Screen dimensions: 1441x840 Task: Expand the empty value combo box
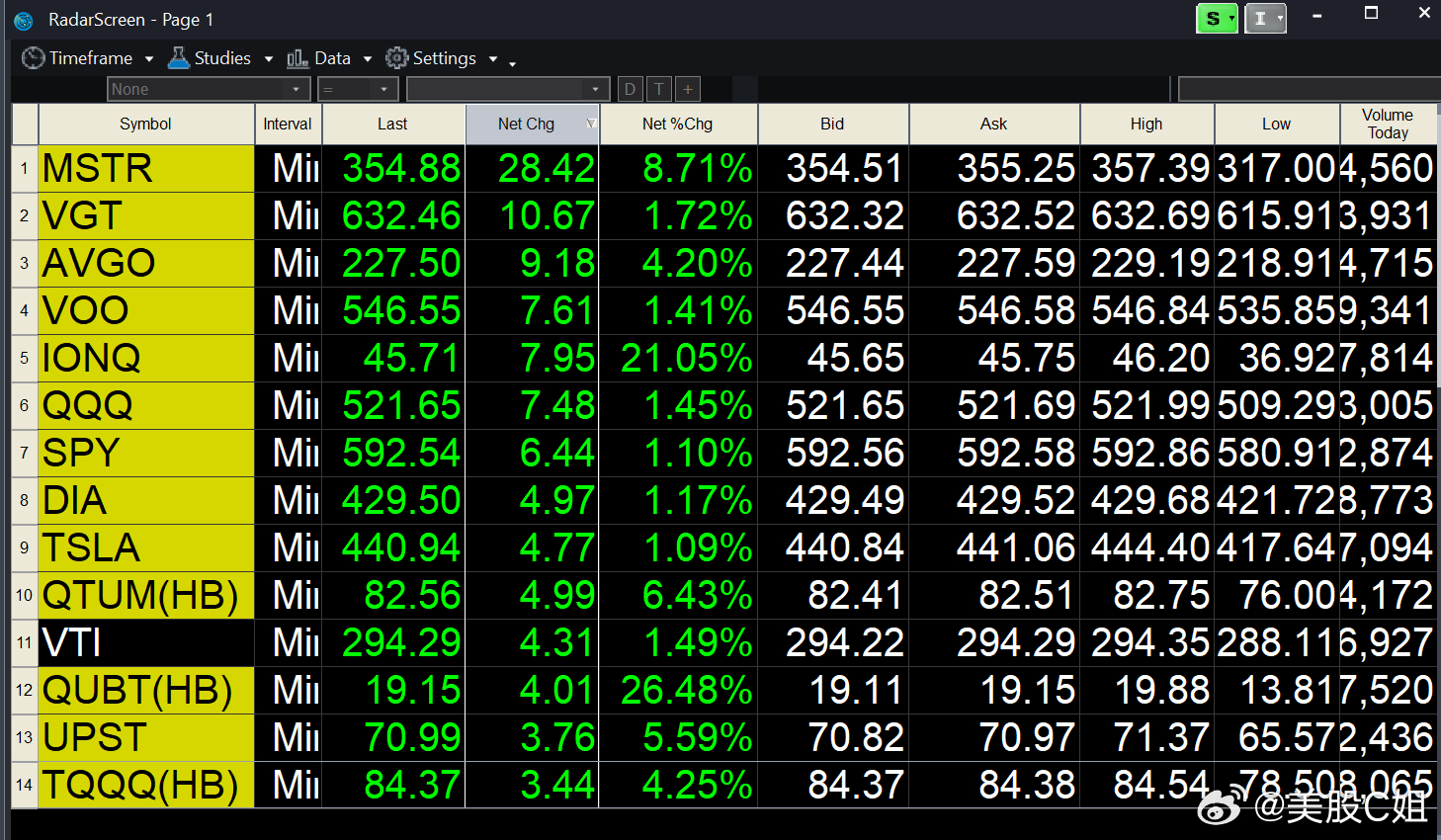coord(508,89)
